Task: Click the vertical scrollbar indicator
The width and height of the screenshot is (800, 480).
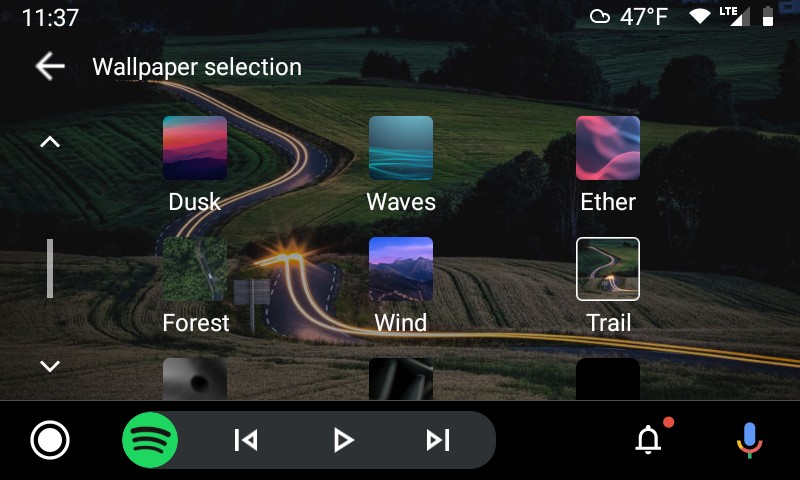Action: click(50, 268)
